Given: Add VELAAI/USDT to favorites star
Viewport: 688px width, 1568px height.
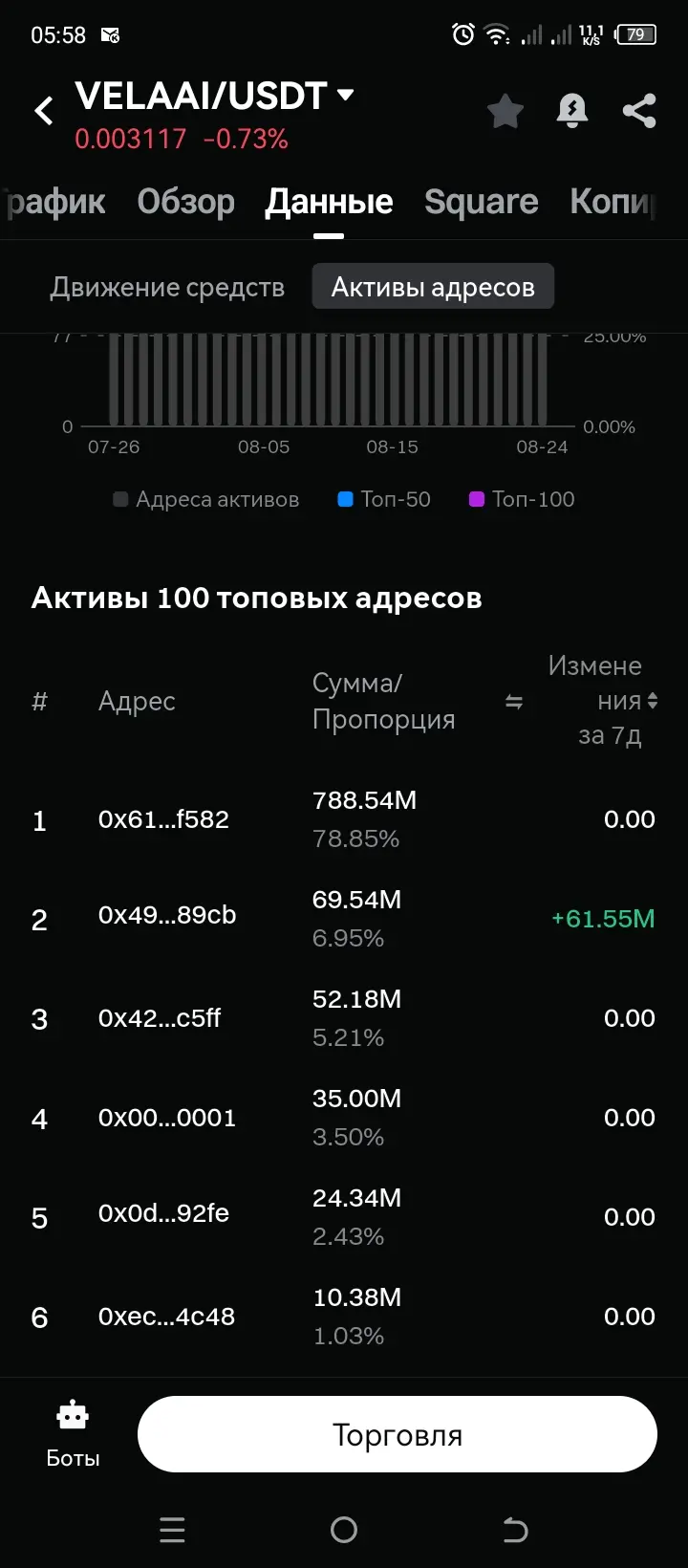Looking at the screenshot, I should click(505, 111).
